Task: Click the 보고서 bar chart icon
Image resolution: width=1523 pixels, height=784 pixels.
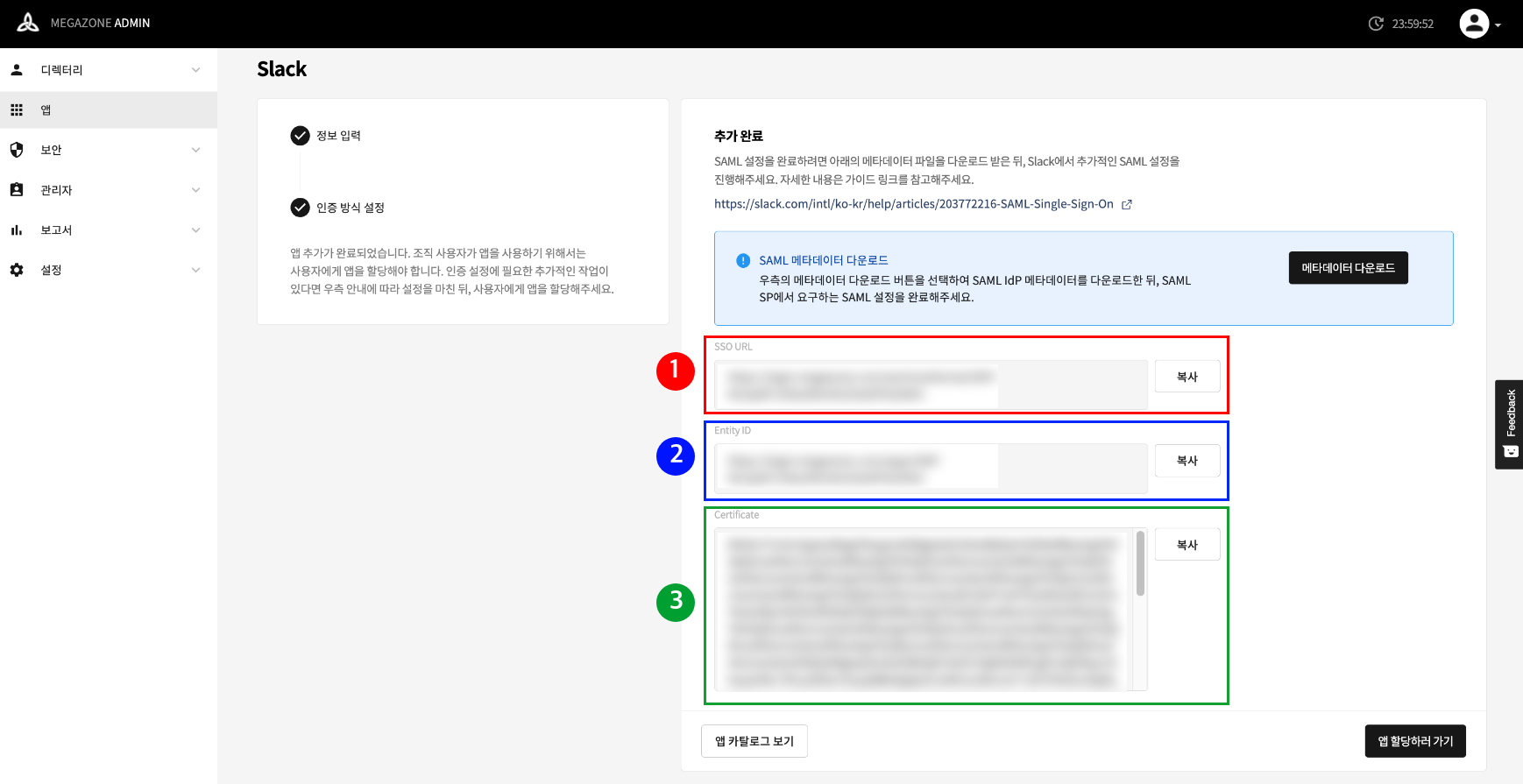Action: pyautogui.click(x=17, y=230)
